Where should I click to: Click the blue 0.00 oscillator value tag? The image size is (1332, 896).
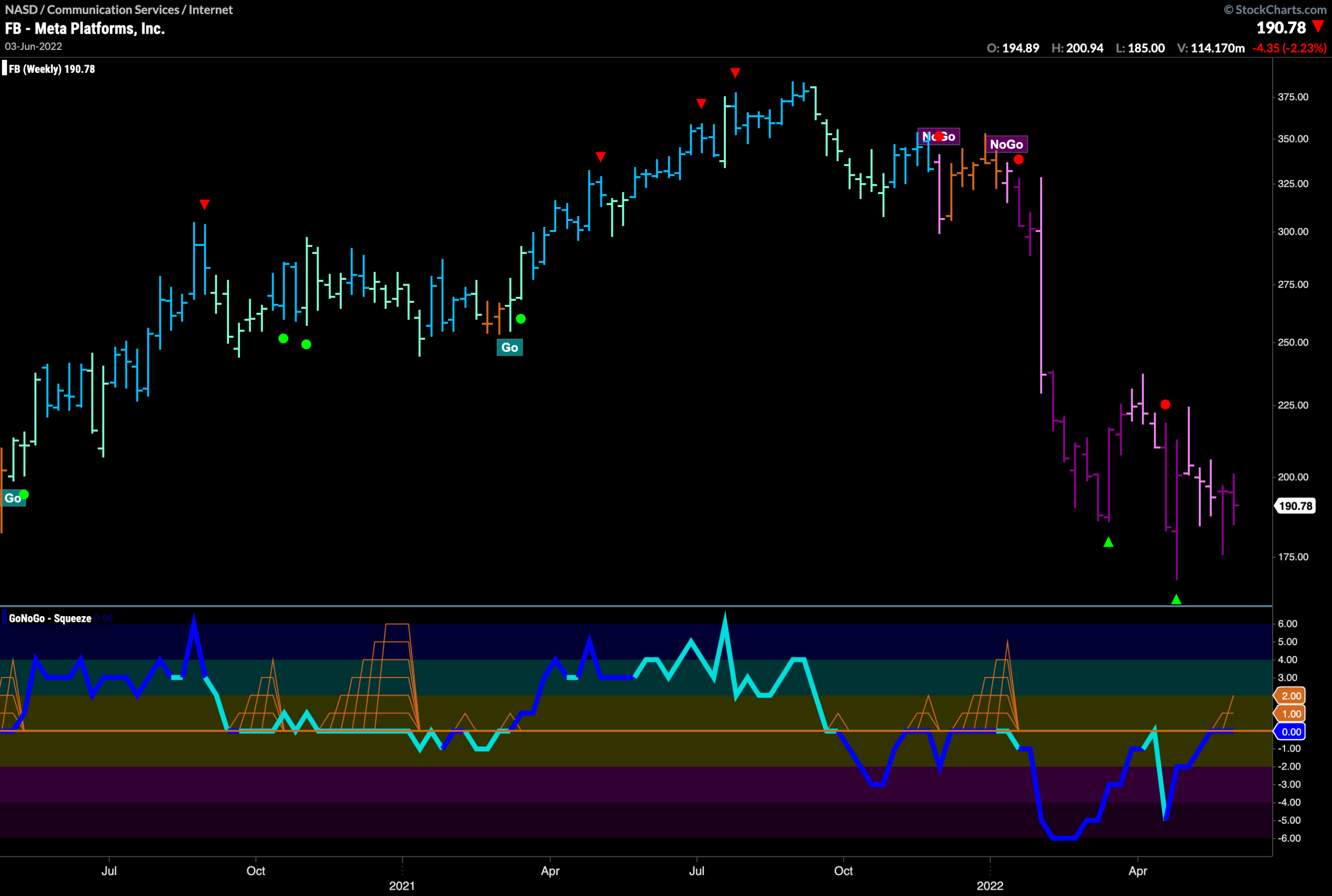pos(1291,732)
